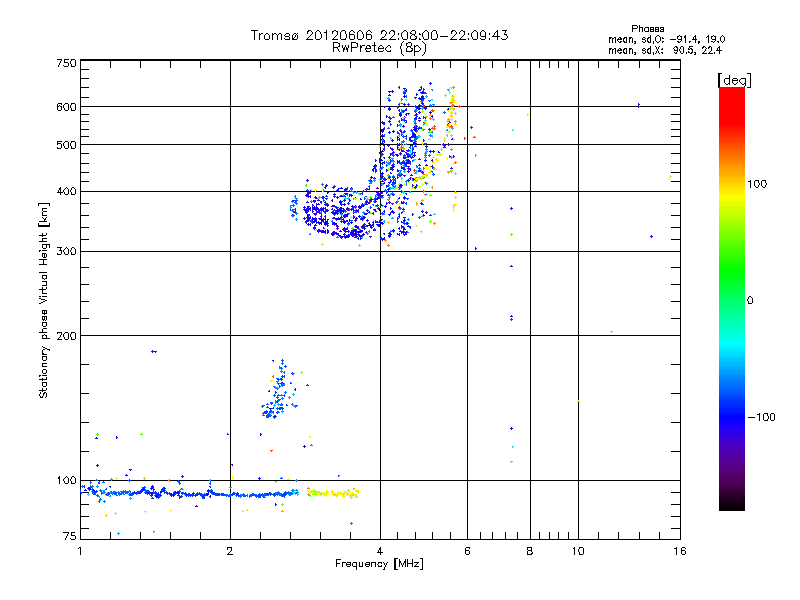Click the colorbar tick label '-100'
Image resolution: width=800 pixels, height=600 pixels.
(761, 417)
